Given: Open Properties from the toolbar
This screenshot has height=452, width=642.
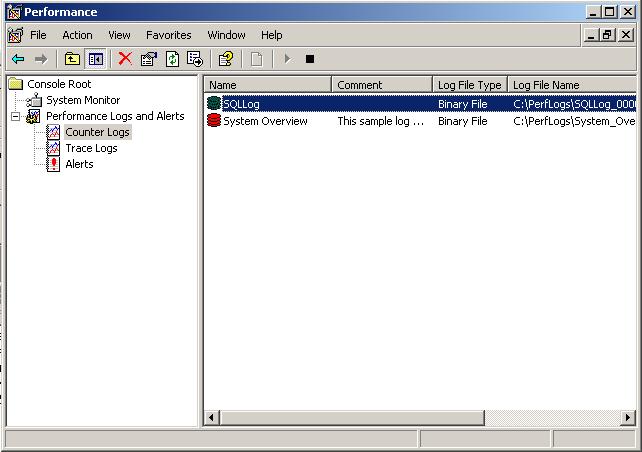Looking at the screenshot, I should [149, 59].
